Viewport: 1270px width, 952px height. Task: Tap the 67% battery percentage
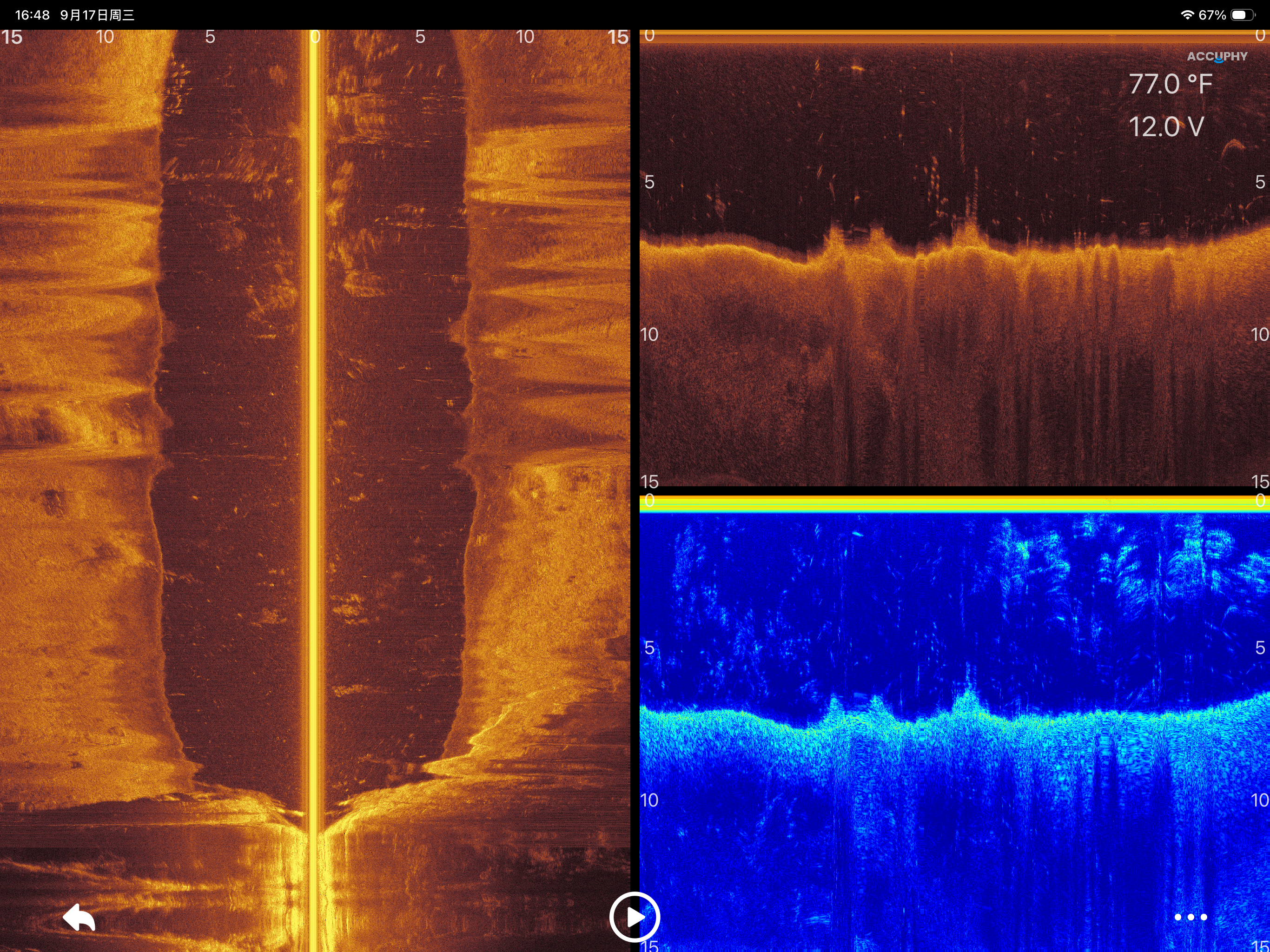click(x=1212, y=15)
